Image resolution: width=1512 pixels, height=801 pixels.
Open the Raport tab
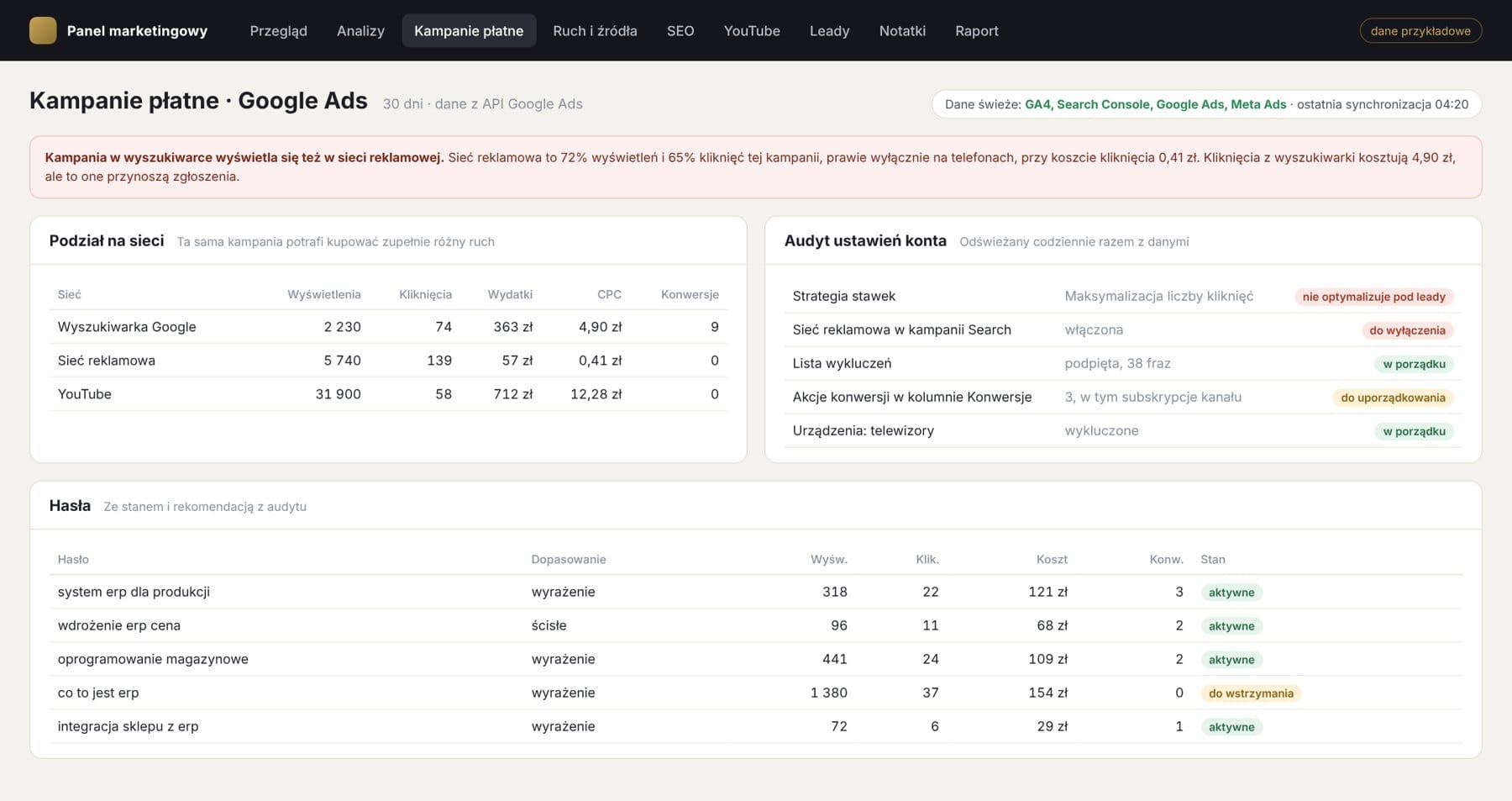(x=977, y=30)
